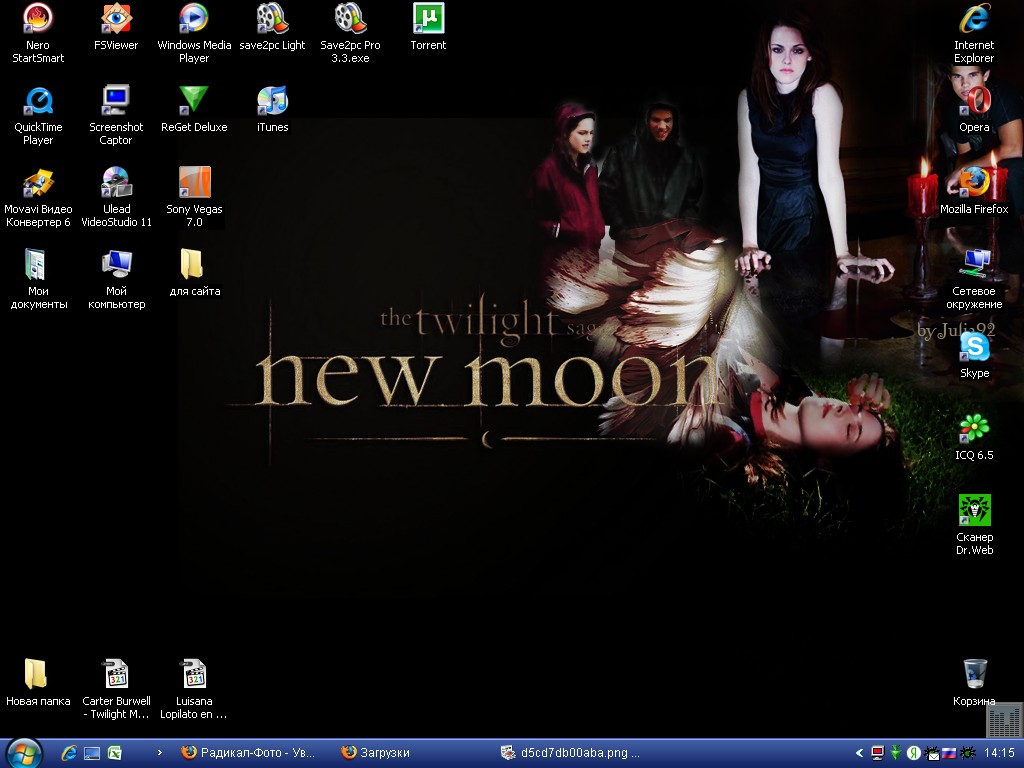Select the Sony Vegas 7.0 icon

point(194,197)
